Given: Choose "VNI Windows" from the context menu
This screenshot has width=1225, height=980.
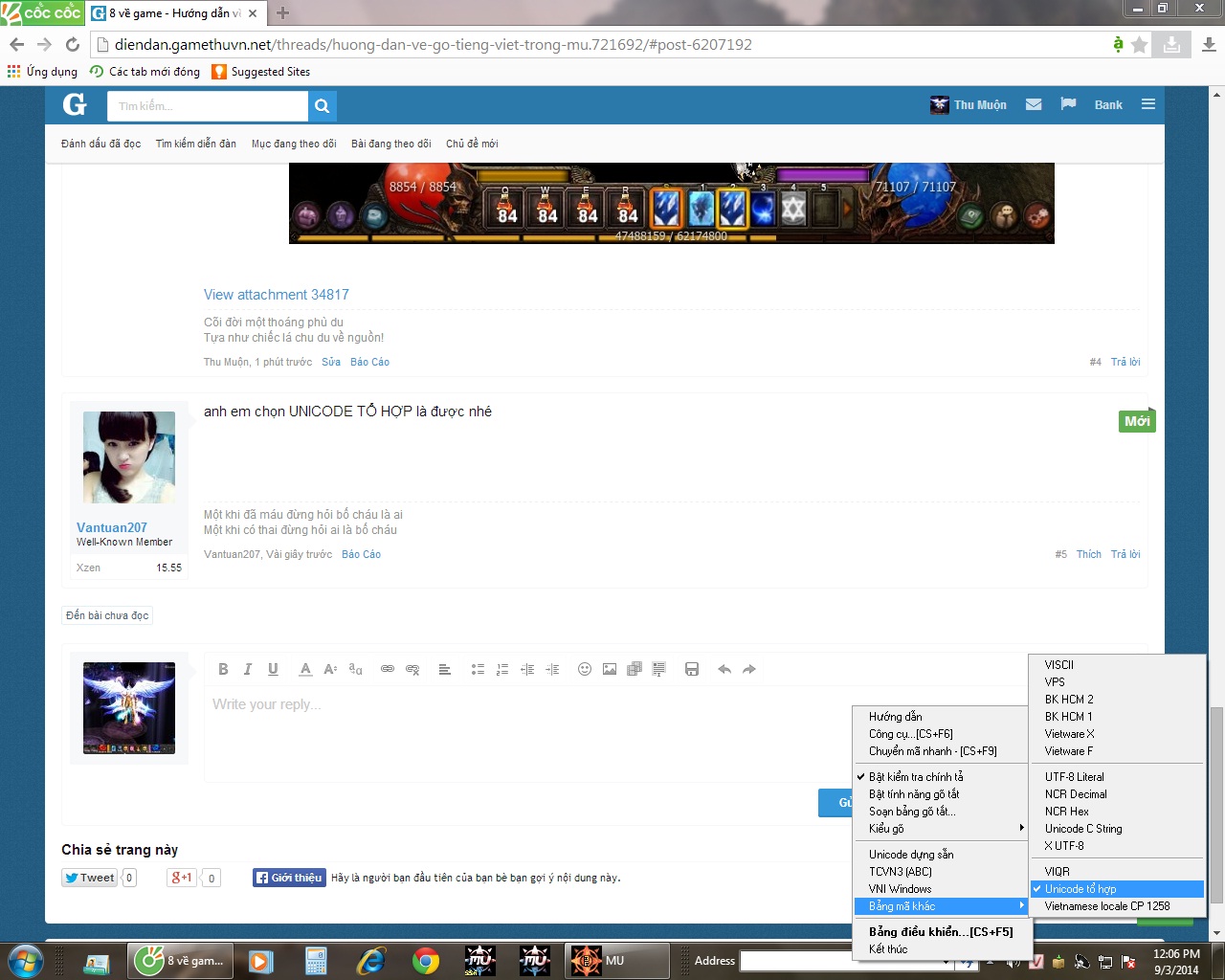Looking at the screenshot, I should [900, 889].
